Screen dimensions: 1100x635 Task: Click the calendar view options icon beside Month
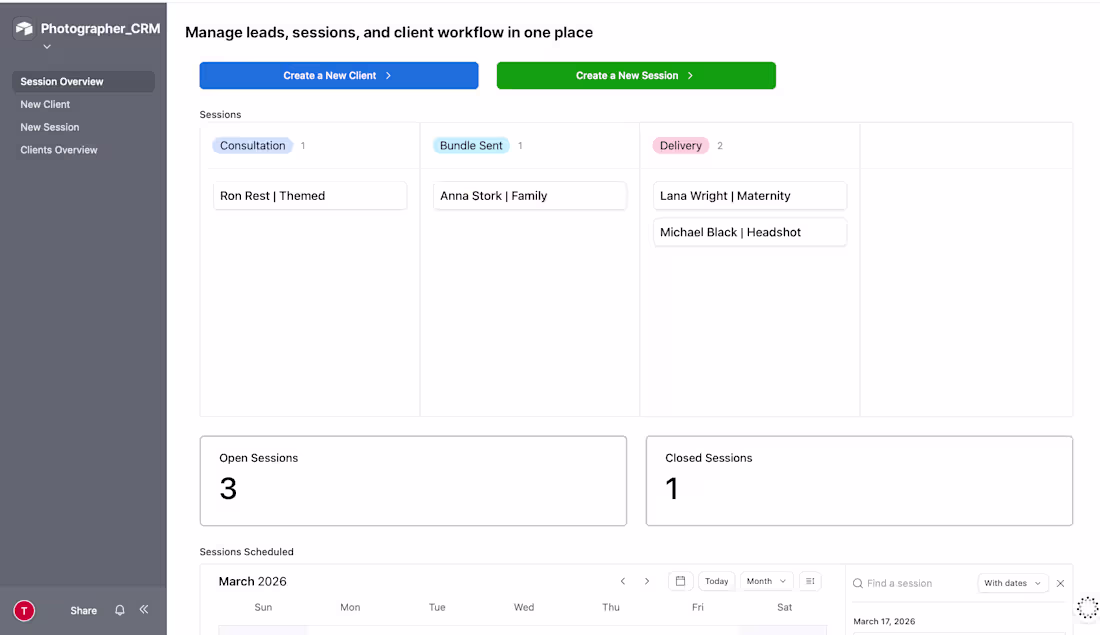[810, 581]
